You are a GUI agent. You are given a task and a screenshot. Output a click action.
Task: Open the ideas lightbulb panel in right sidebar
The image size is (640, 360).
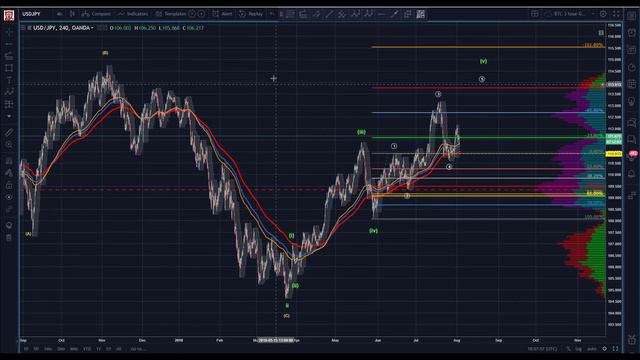pos(631,101)
